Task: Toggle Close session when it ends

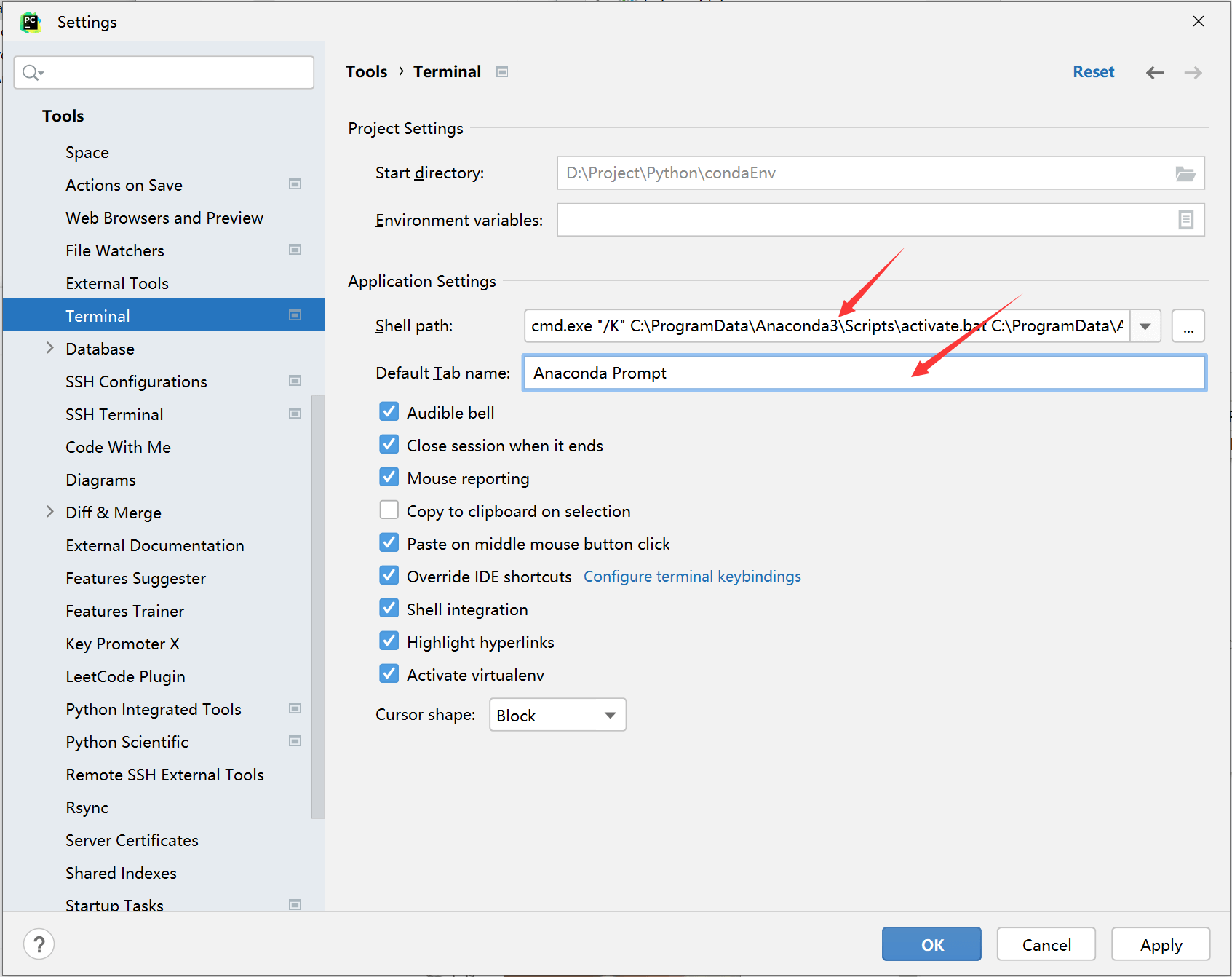Action: (x=389, y=445)
